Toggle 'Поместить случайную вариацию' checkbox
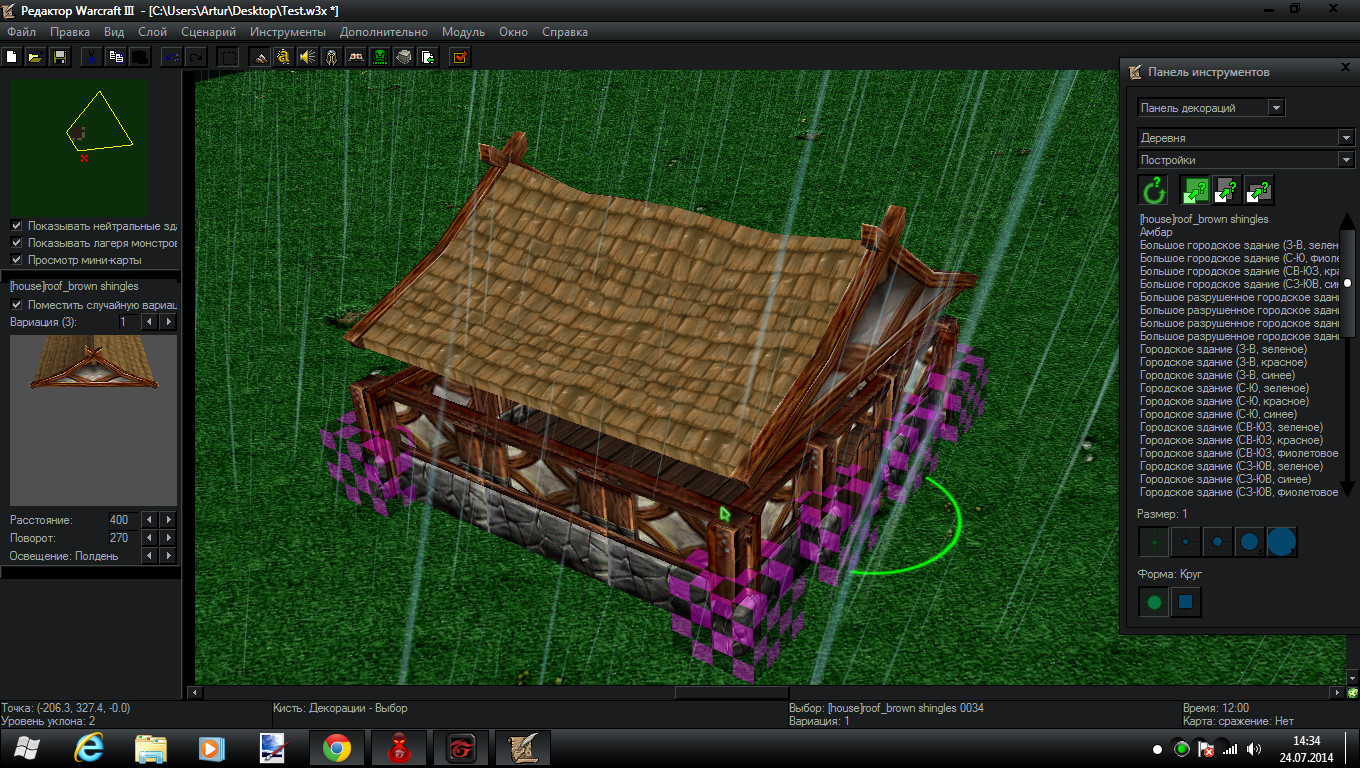Screen dimensions: 1360x768 pyautogui.click(x=16, y=305)
